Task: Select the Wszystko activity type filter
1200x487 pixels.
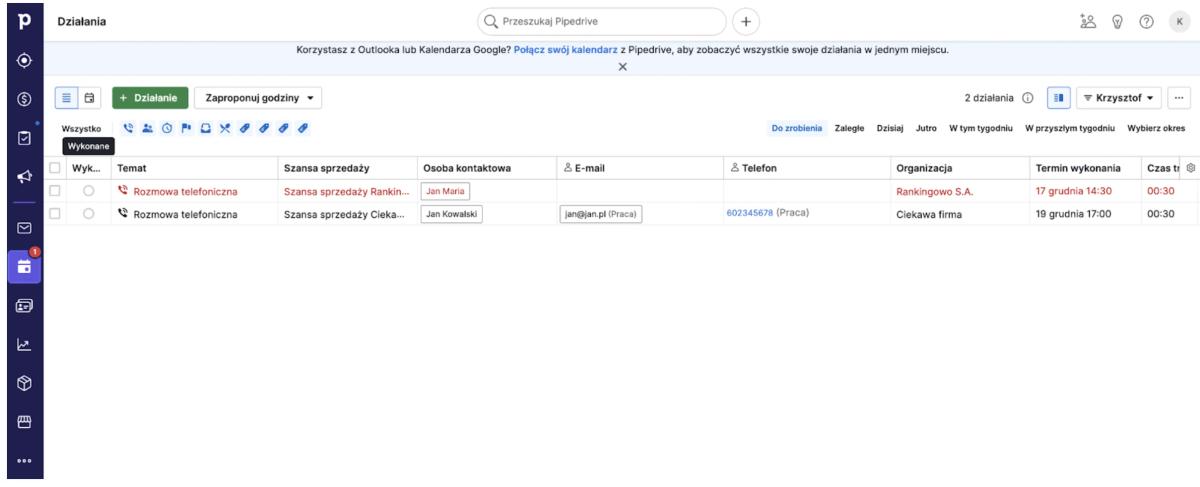Action: tap(82, 128)
